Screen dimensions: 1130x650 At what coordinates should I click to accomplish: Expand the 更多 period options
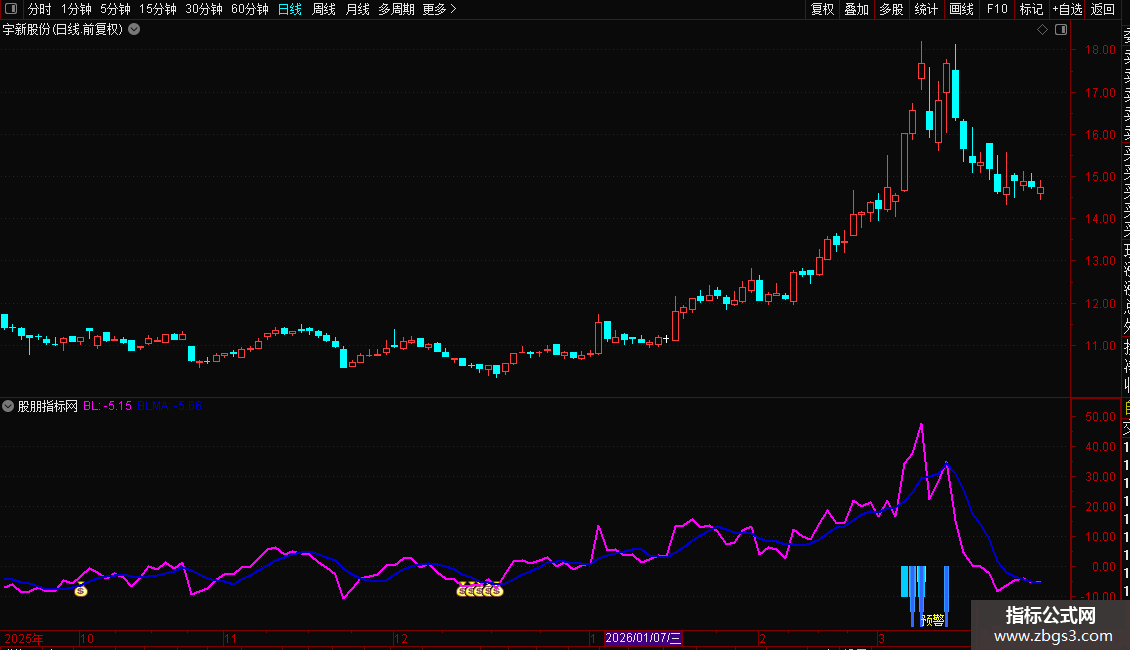439,9
